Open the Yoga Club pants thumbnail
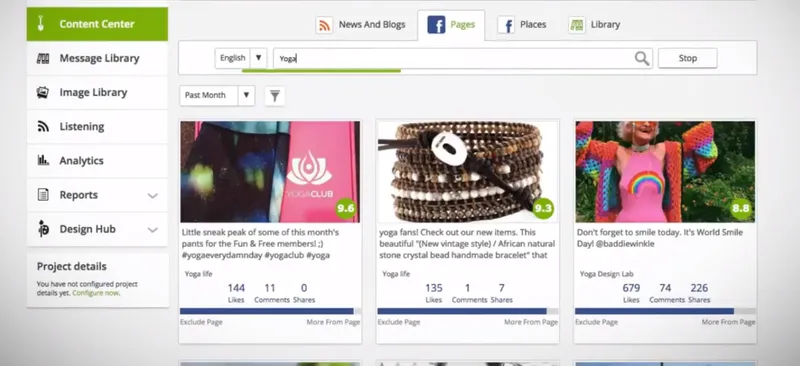 coord(270,172)
